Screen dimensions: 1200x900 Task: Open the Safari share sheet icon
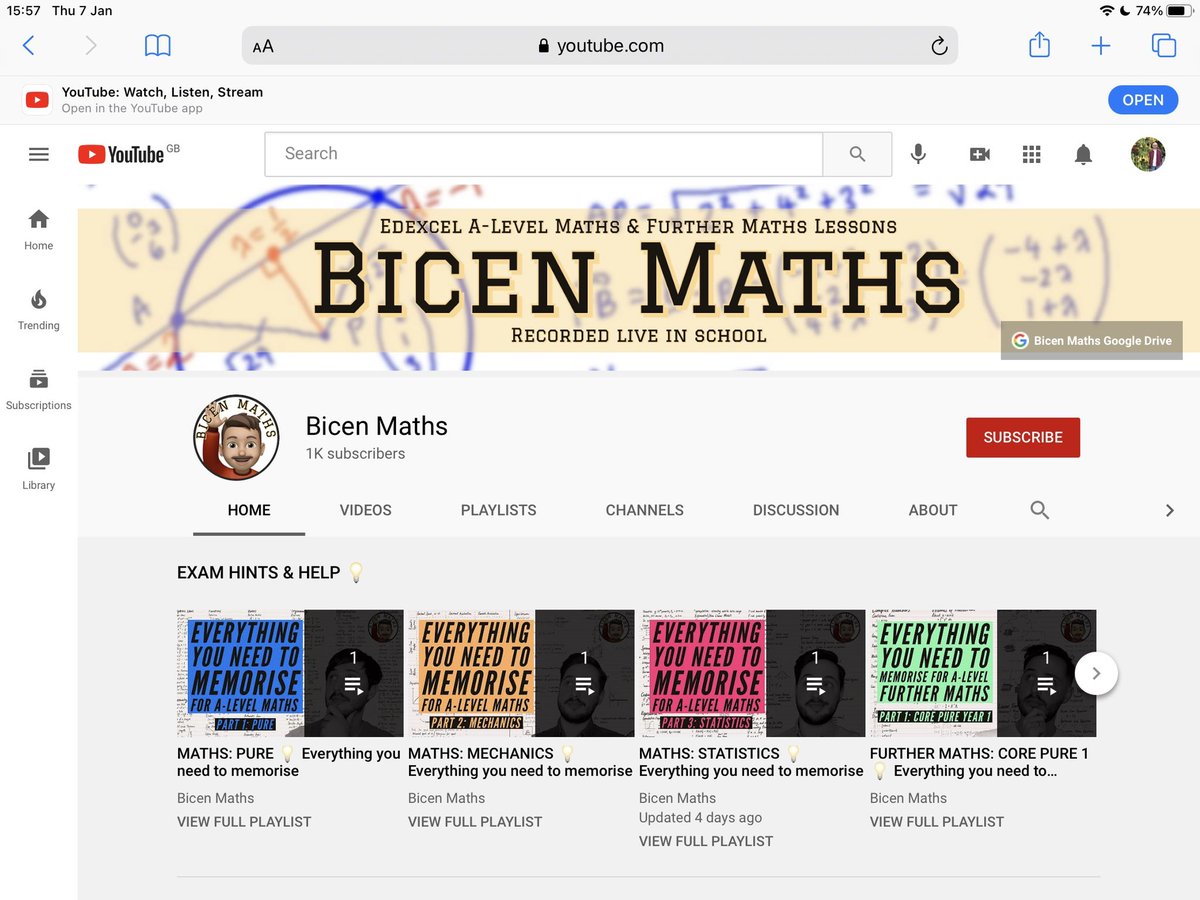tap(1039, 44)
